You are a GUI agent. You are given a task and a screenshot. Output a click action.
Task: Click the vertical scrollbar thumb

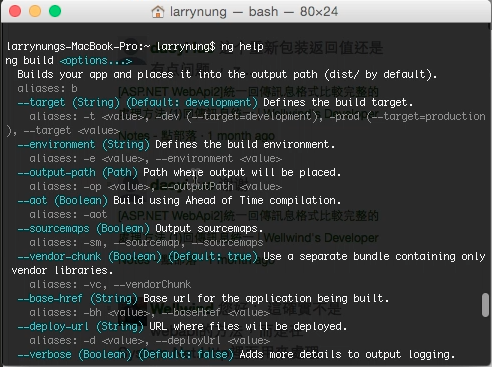click(x=485, y=305)
